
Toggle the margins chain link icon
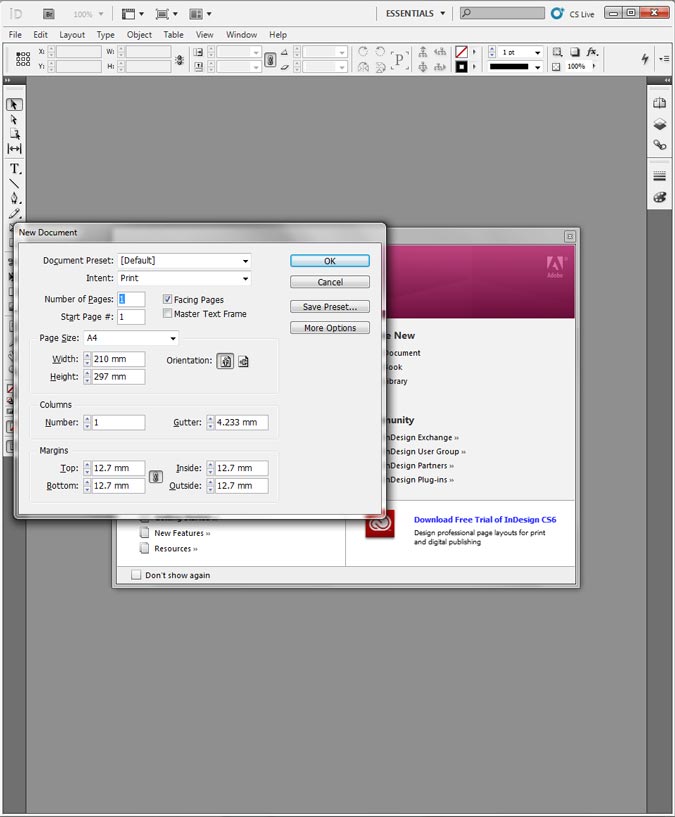tap(155, 477)
